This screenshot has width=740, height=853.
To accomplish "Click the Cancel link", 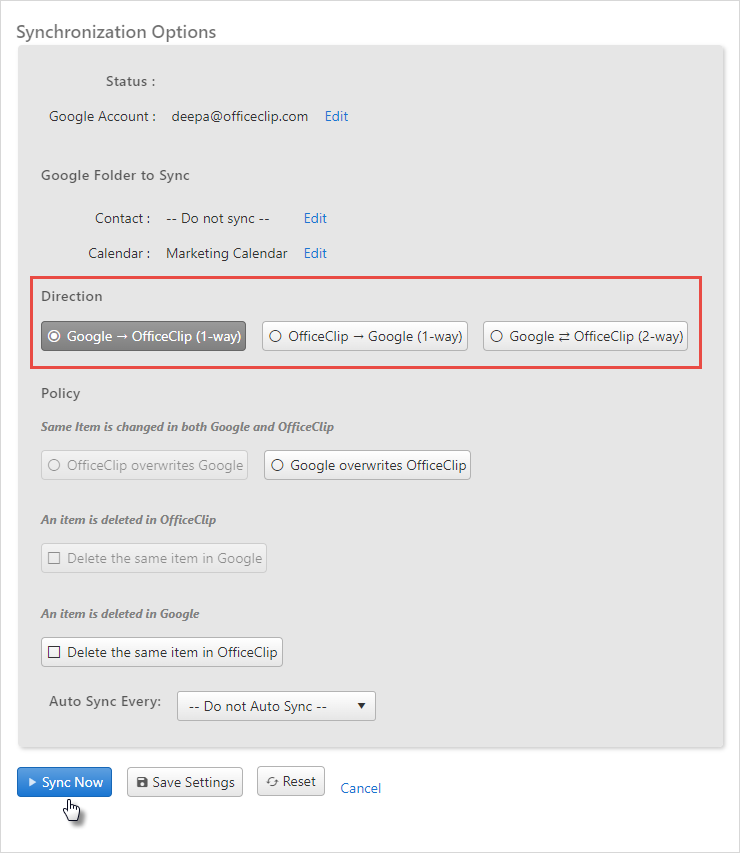I will tap(361, 788).
